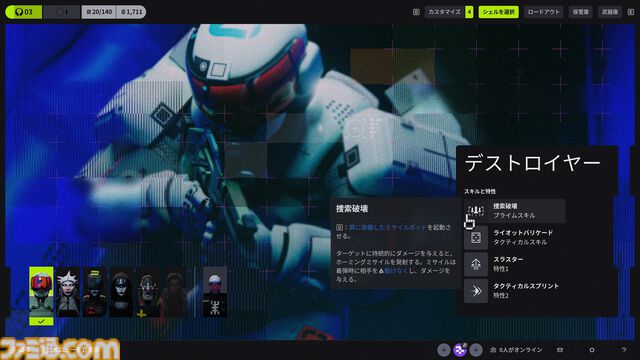Click the purple player emblem in the fireteam bar
This screenshot has width=640, height=360.
460,350
